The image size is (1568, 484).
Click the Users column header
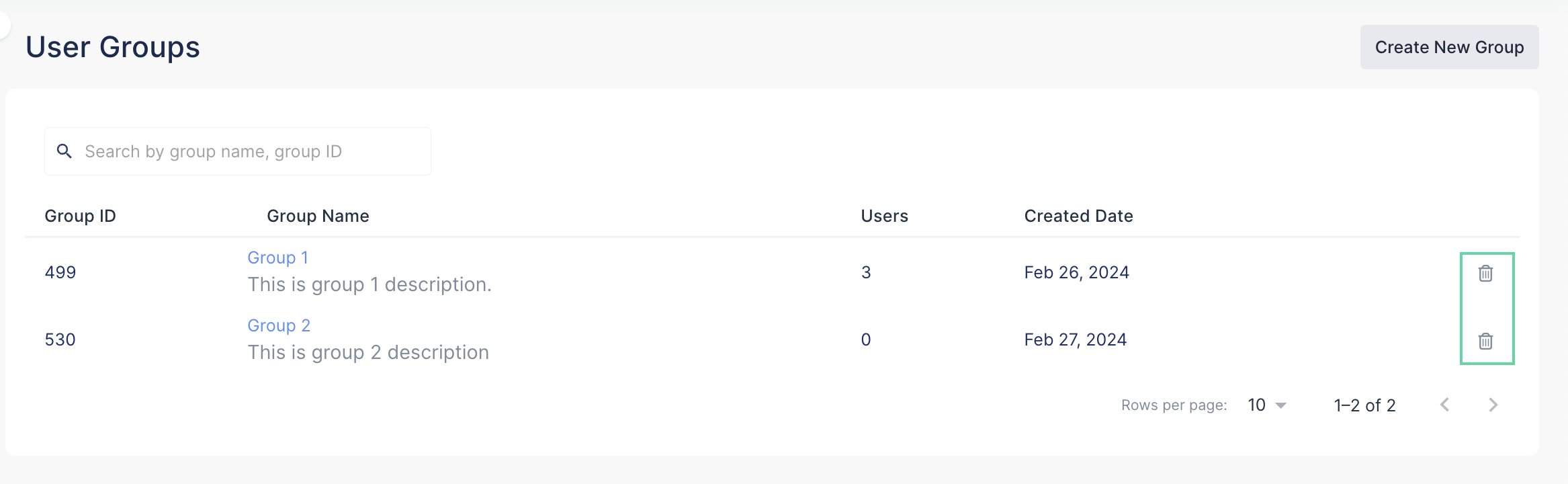884,216
